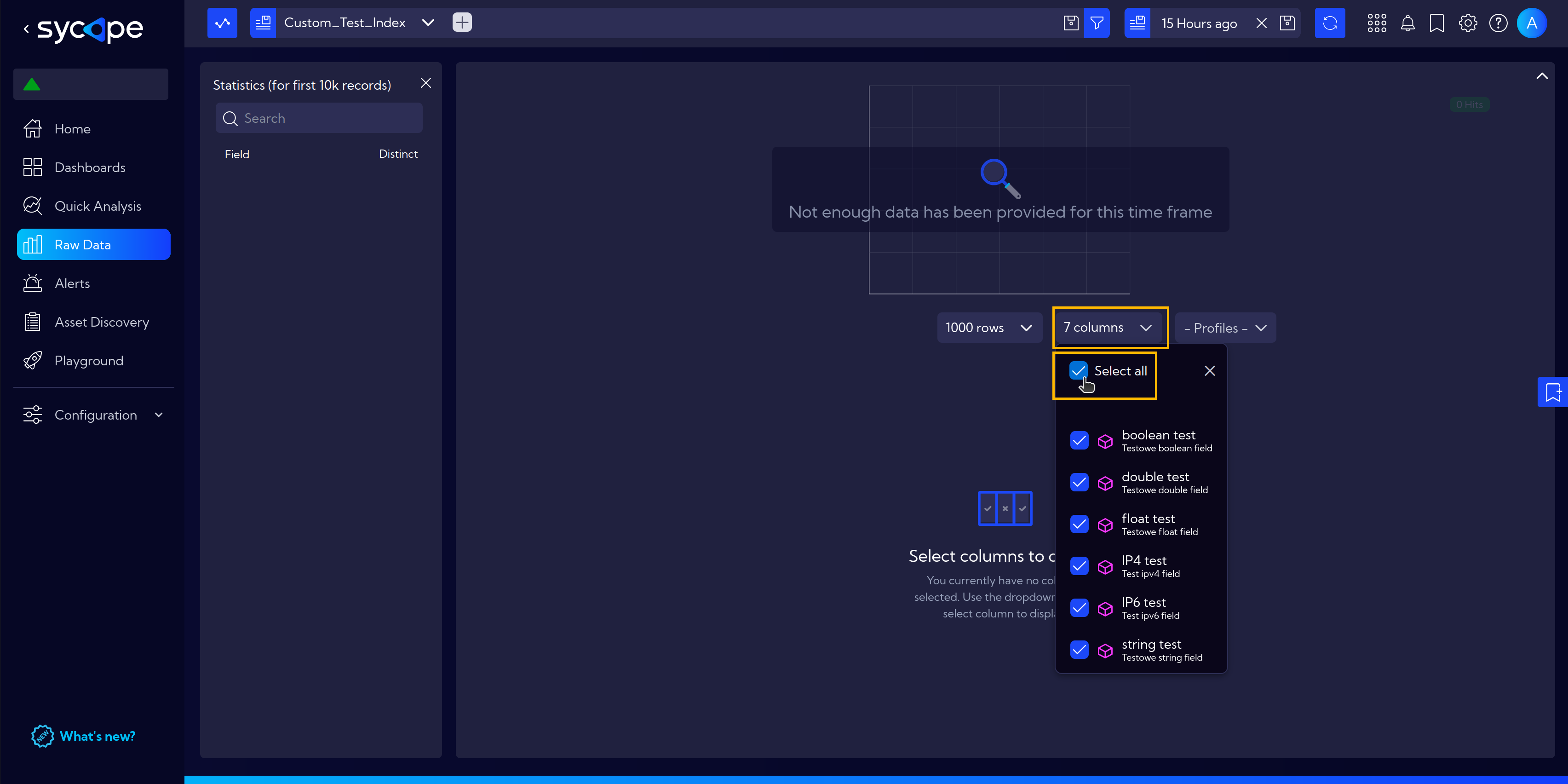
Task: Click the What's new badge icon
Action: (42, 736)
